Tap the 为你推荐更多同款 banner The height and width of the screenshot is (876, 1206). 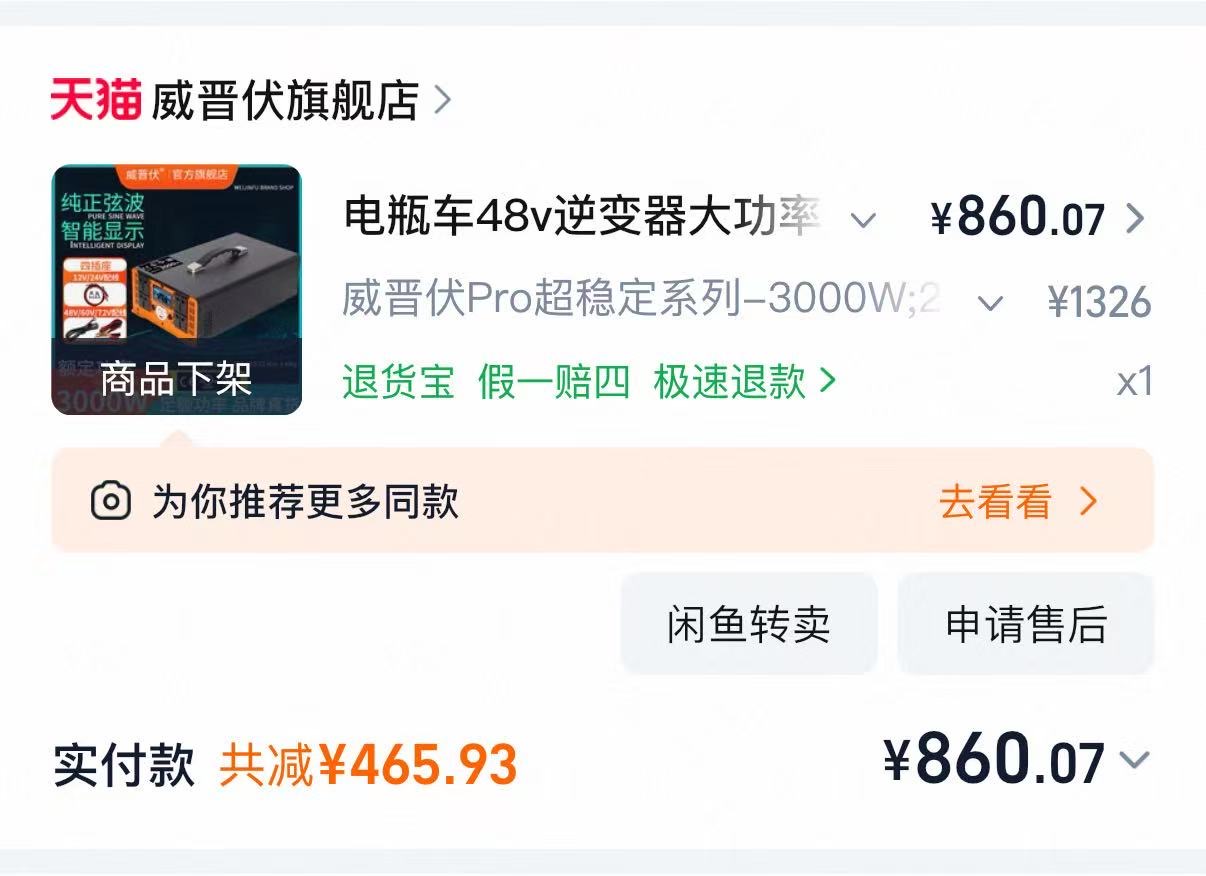603,500
